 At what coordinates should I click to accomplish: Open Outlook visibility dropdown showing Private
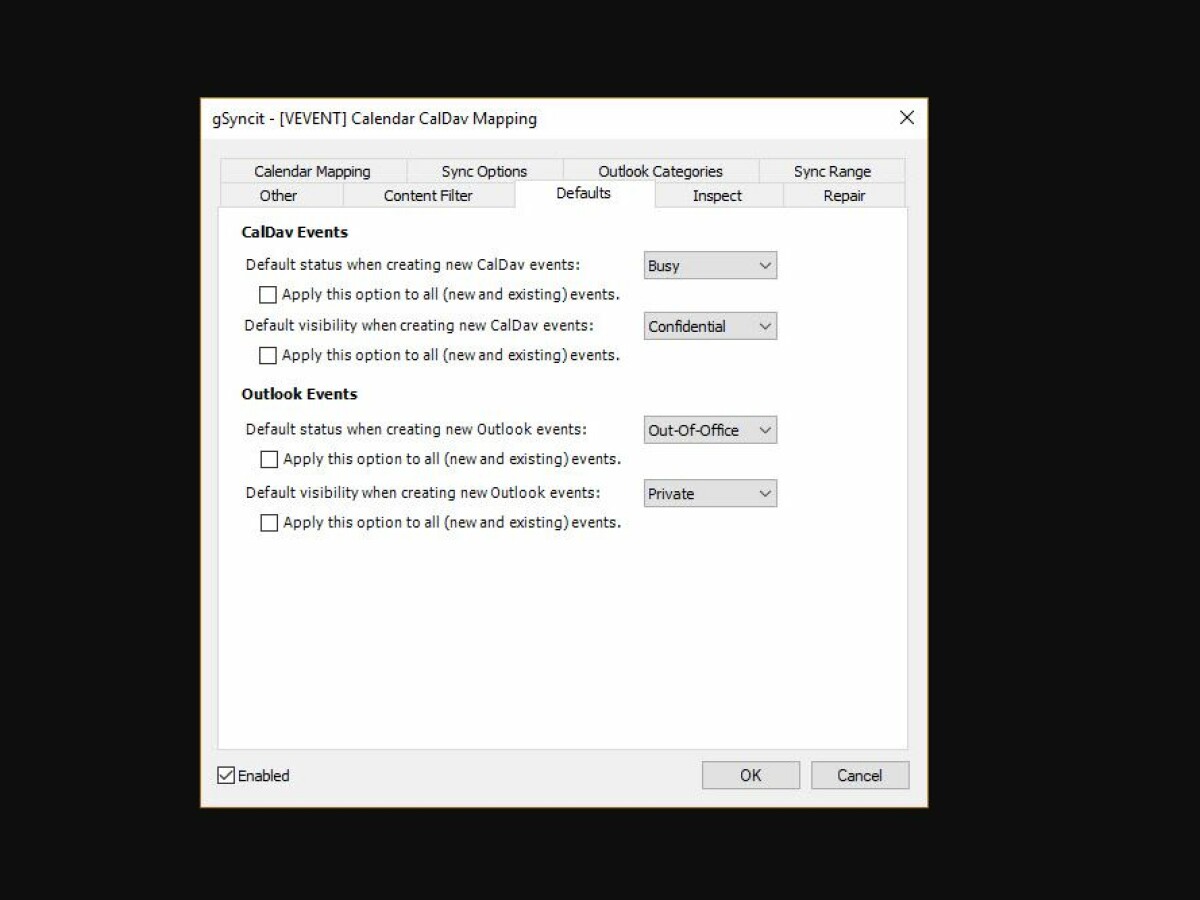click(710, 493)
